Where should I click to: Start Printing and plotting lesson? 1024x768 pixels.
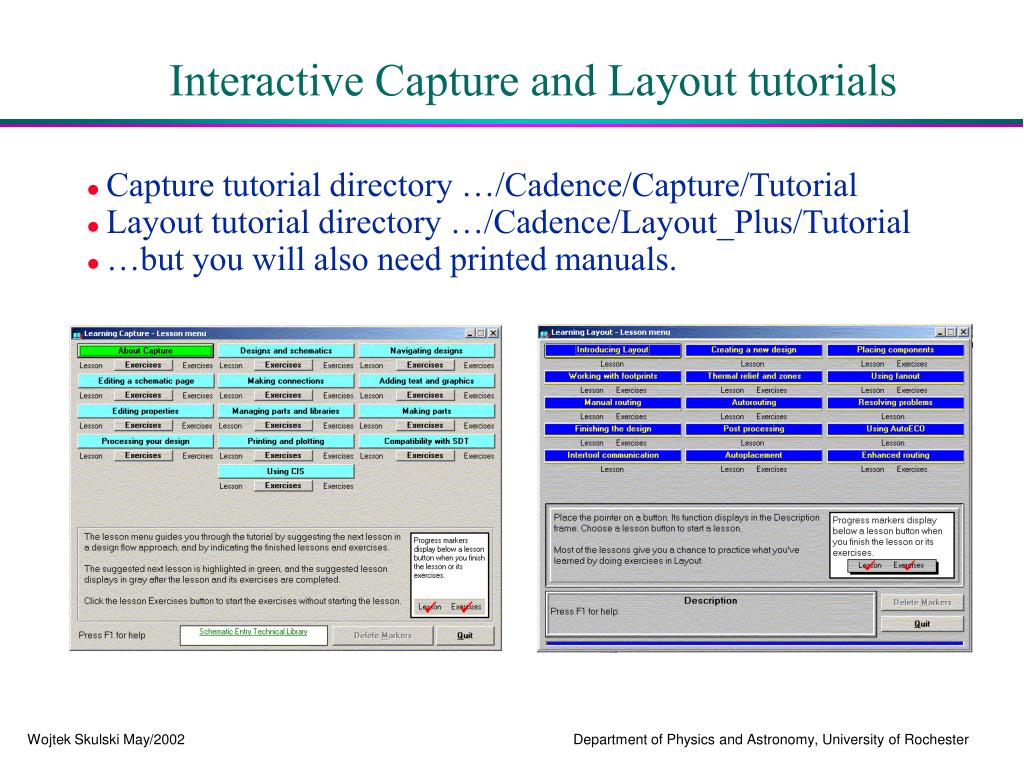[x=286, y=441]
